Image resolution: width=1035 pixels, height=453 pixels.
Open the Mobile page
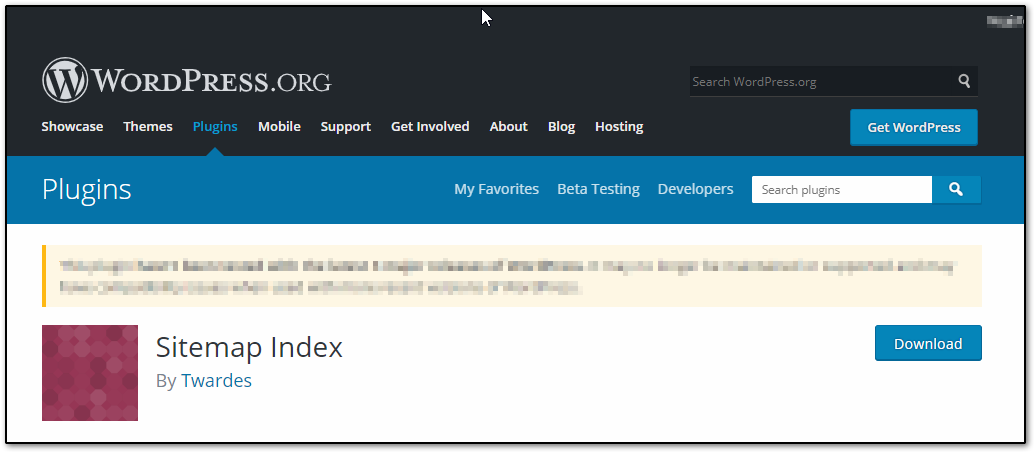point(279,127)
